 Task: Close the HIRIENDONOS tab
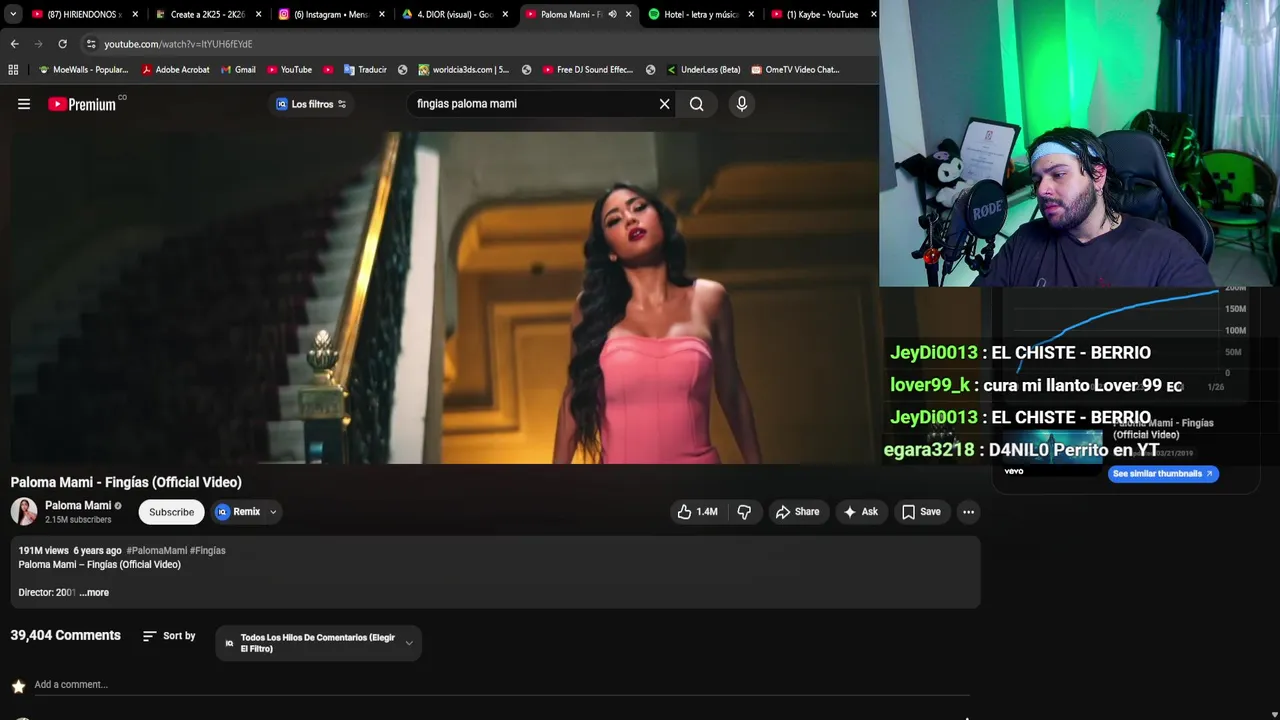coord(135,14)
